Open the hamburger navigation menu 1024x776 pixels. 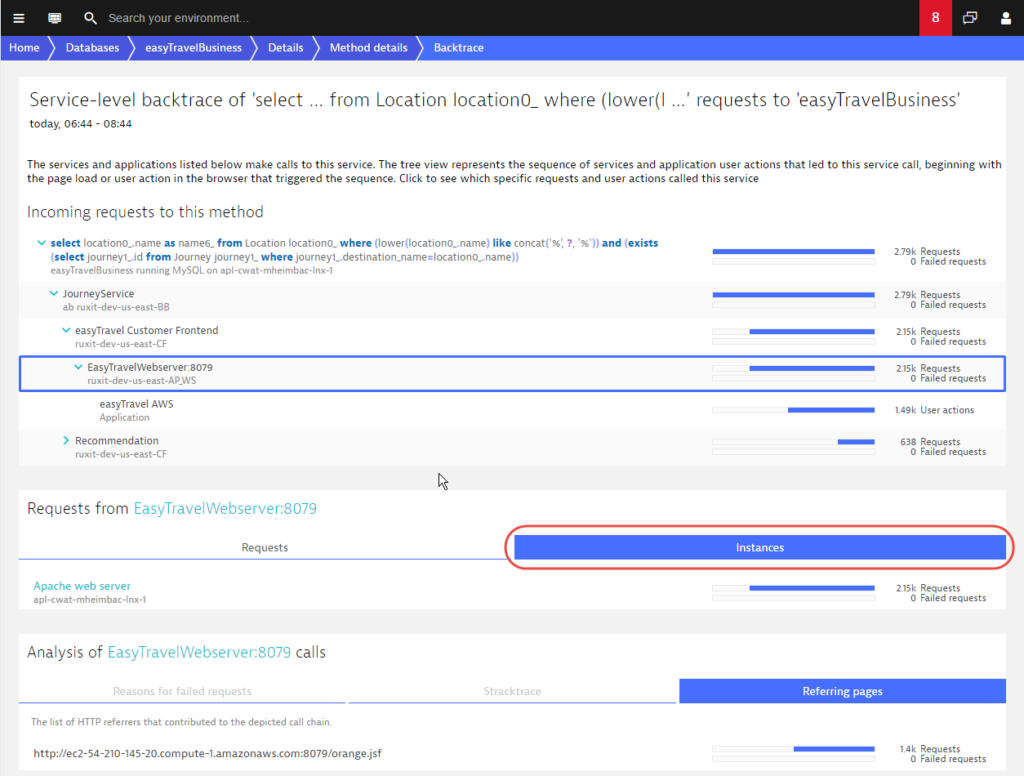coord(19,18)
